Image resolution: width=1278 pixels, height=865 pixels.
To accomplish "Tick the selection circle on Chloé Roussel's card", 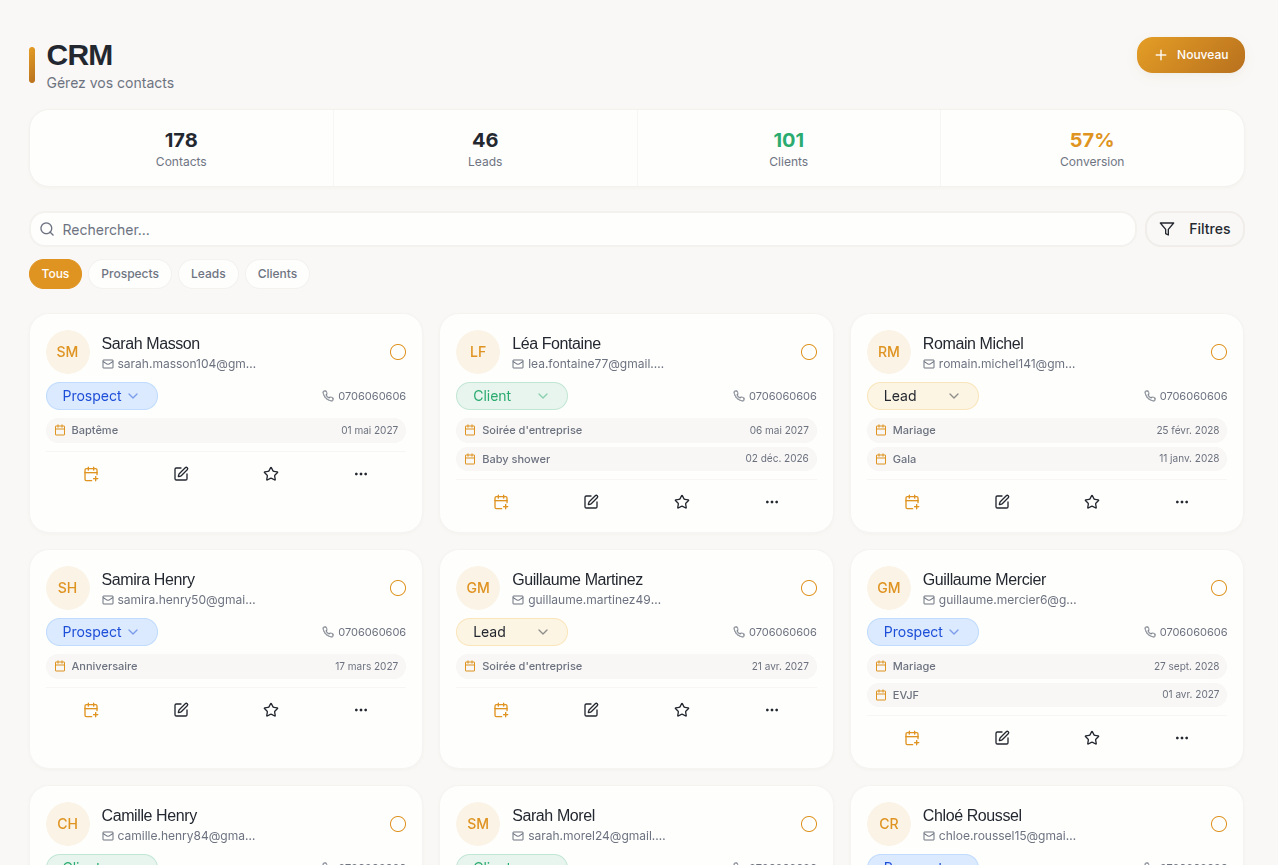I will point(1219,824).
